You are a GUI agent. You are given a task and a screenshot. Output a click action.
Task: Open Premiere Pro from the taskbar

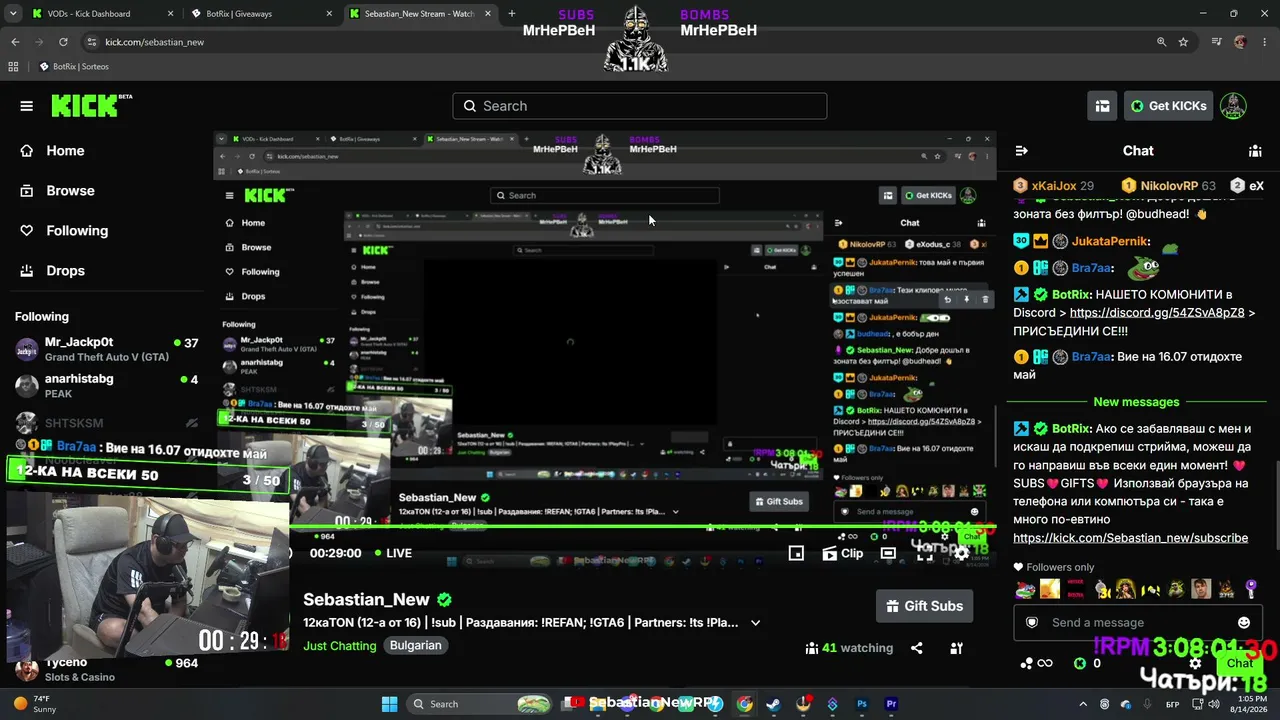[x=891, y=704]
